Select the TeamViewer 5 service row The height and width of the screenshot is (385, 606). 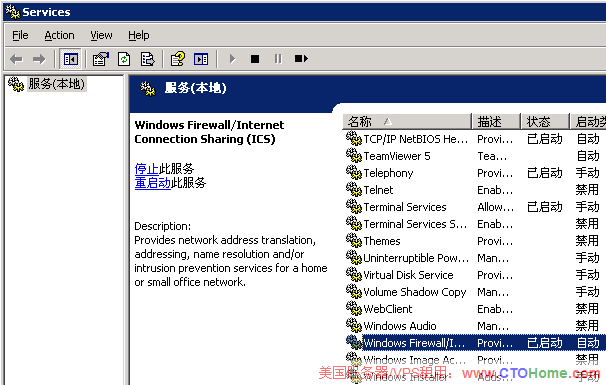tap(475, 156)
